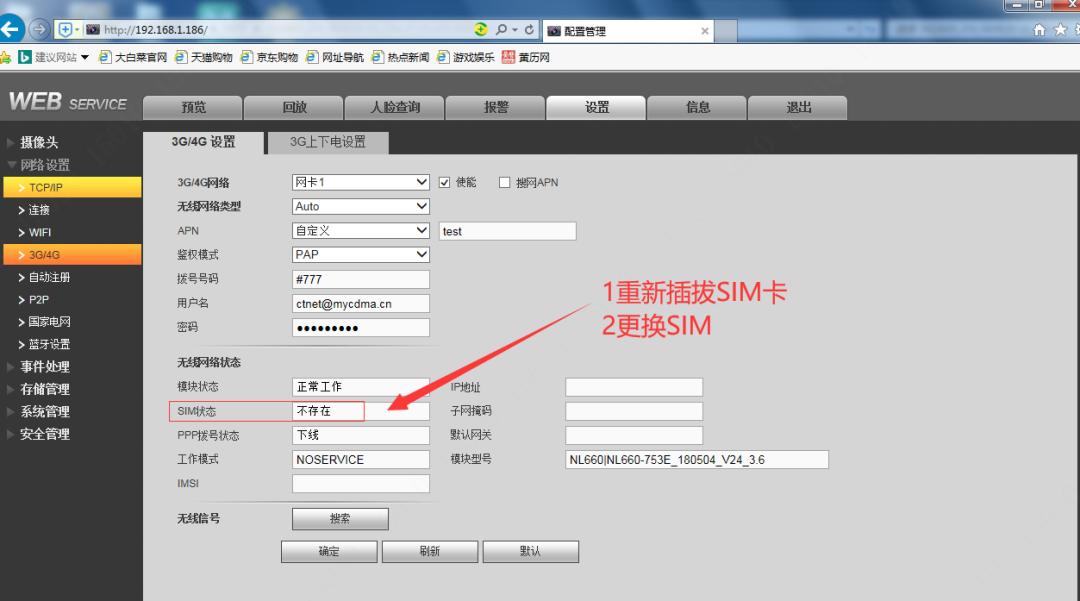Screen dimensions: 1080x601
Task: Click the Refresh icon in the address bar
Action: pos(528,29)
